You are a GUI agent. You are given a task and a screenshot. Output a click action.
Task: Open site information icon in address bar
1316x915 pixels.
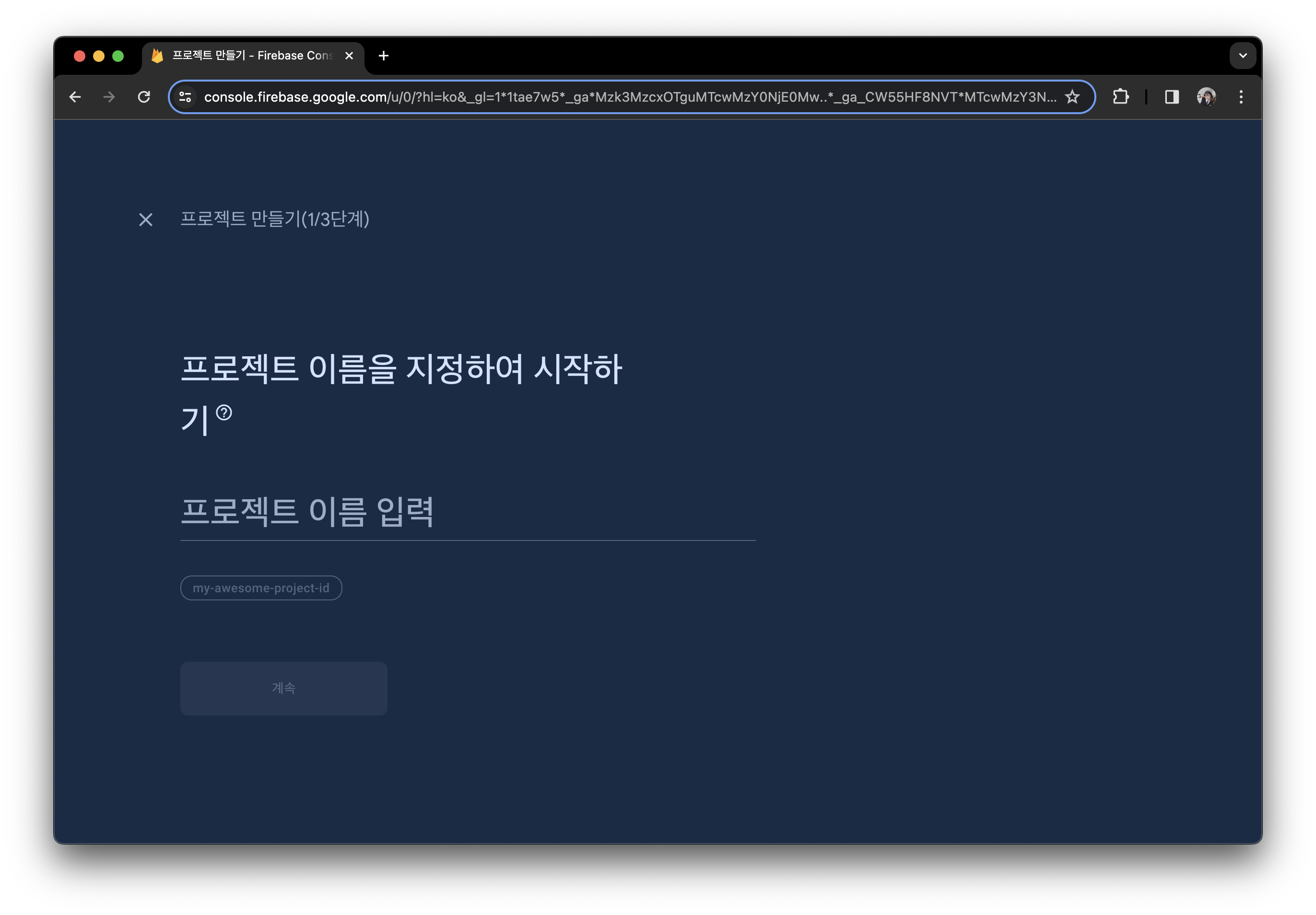pyautogui.click(x=185, y=97)
